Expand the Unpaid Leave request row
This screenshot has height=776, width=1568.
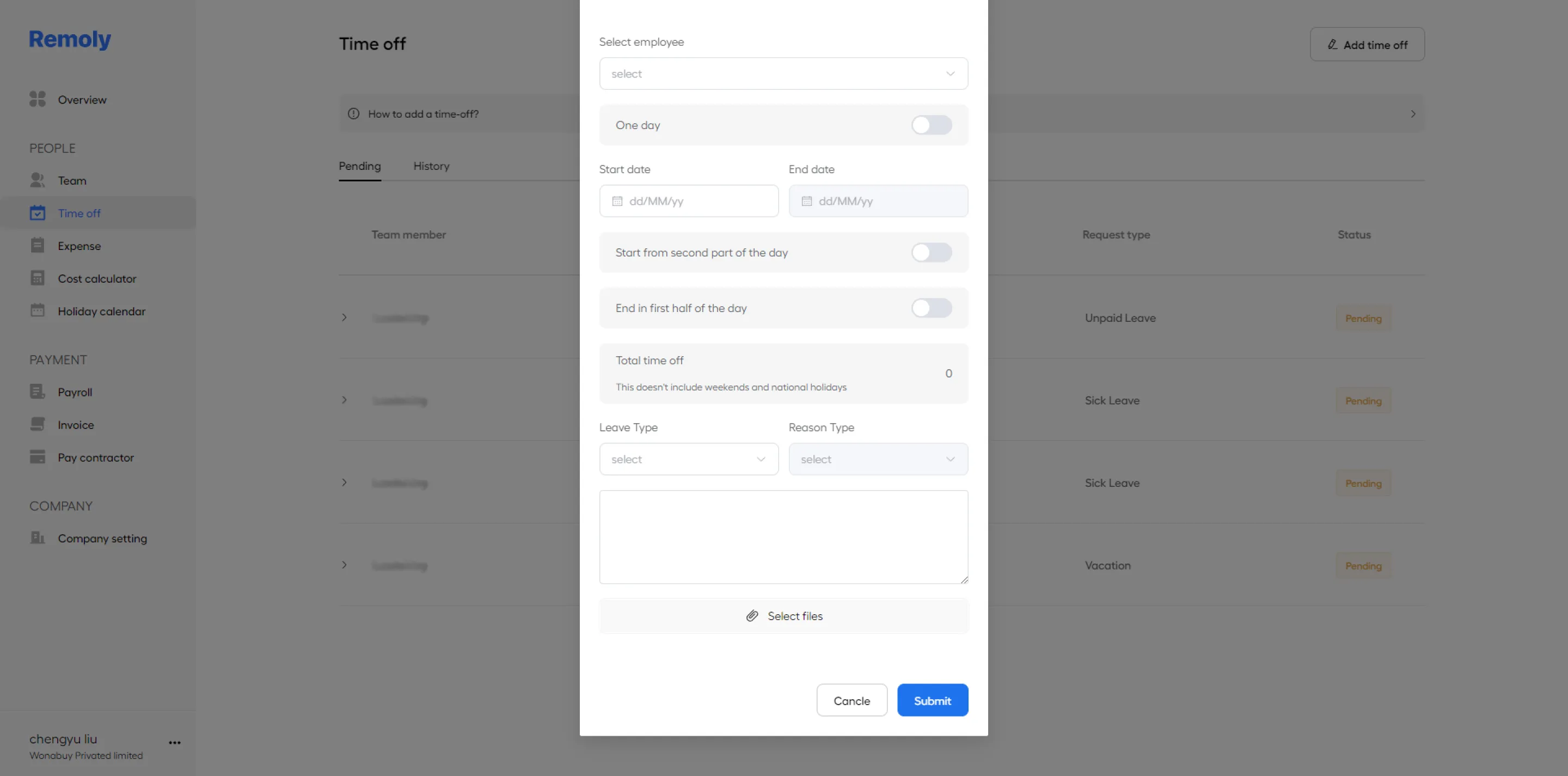pos(345,317)
